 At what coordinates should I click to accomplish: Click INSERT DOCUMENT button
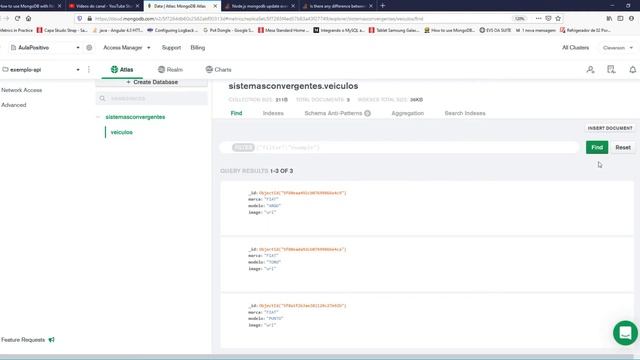point(610,128)
